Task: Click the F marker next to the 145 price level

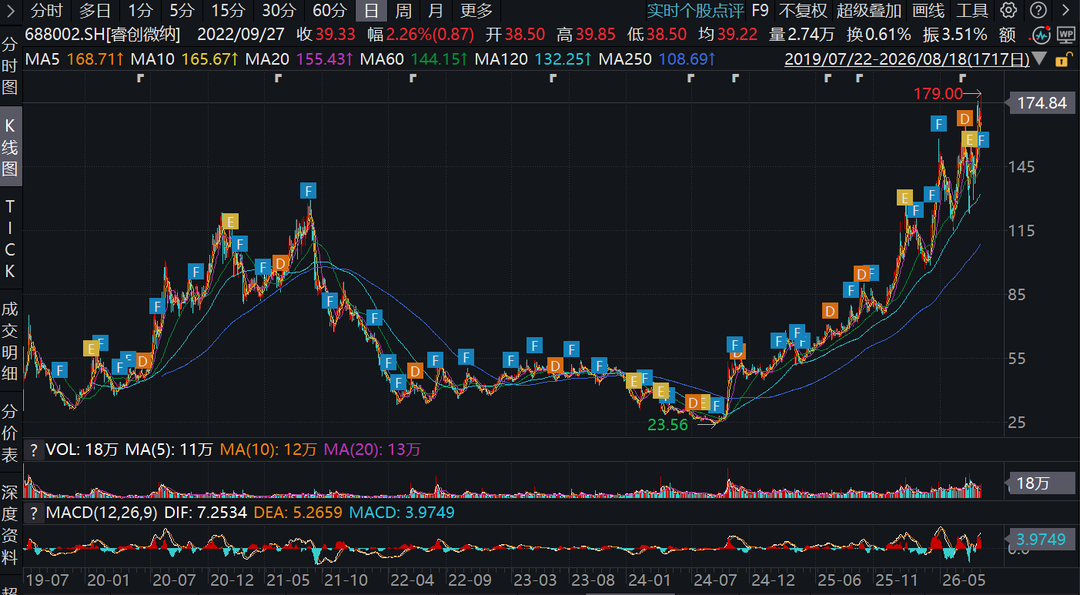Action: (982, 140)
